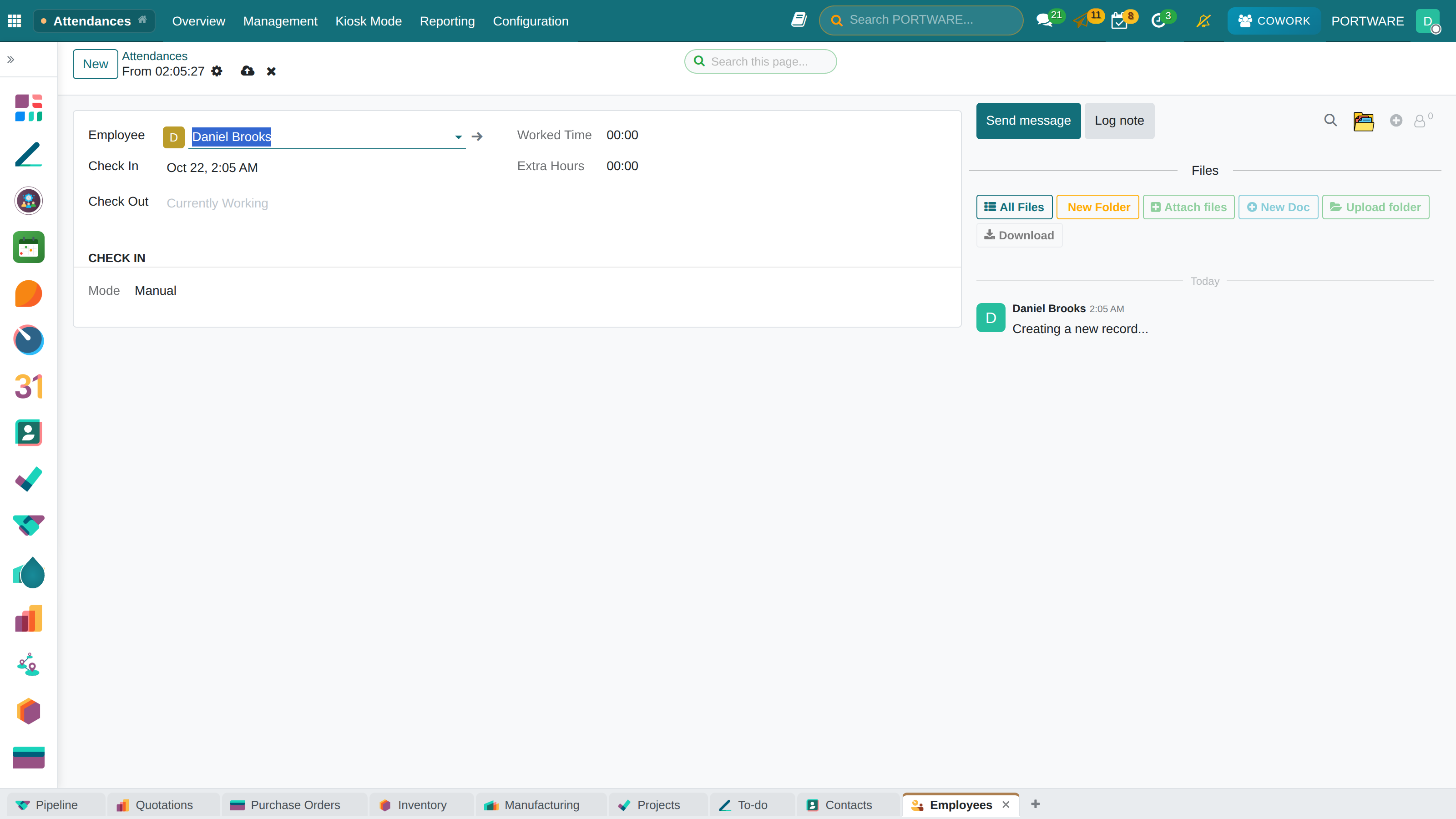Discard changes with the X icon
The width and height of the screenshot is (1456, 819).
tap(271, 71)
